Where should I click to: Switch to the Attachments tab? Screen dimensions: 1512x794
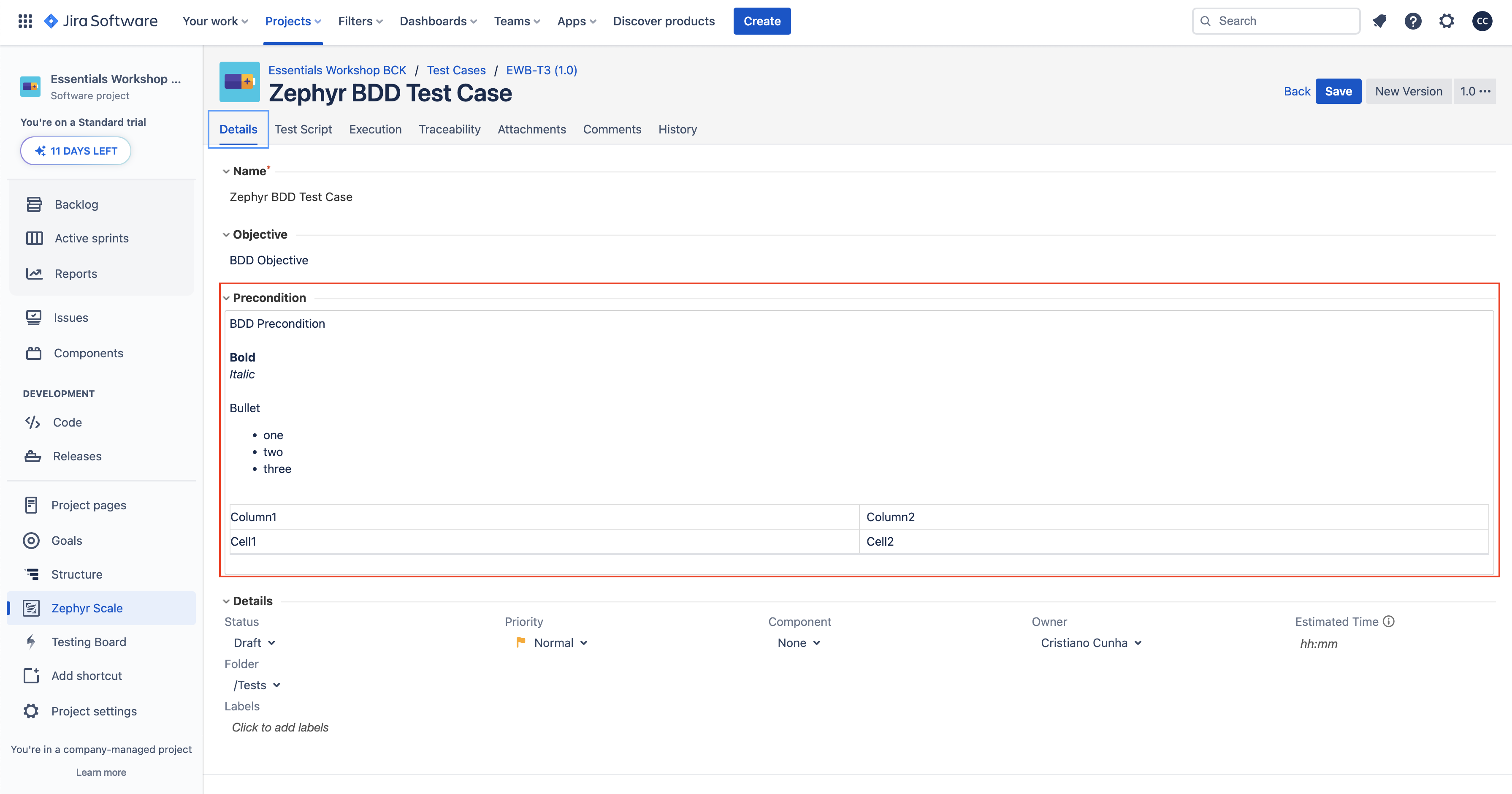532,129
